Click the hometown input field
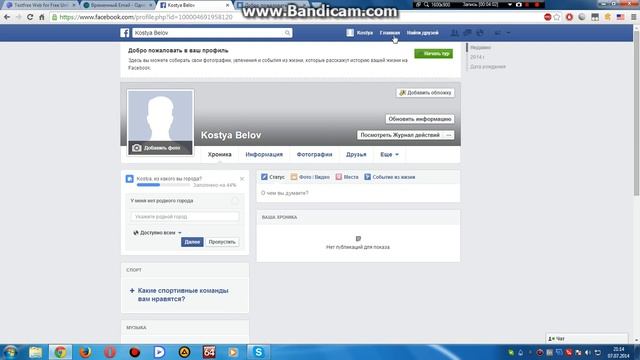Screen dimensions: 640x360 pos(184,216)
